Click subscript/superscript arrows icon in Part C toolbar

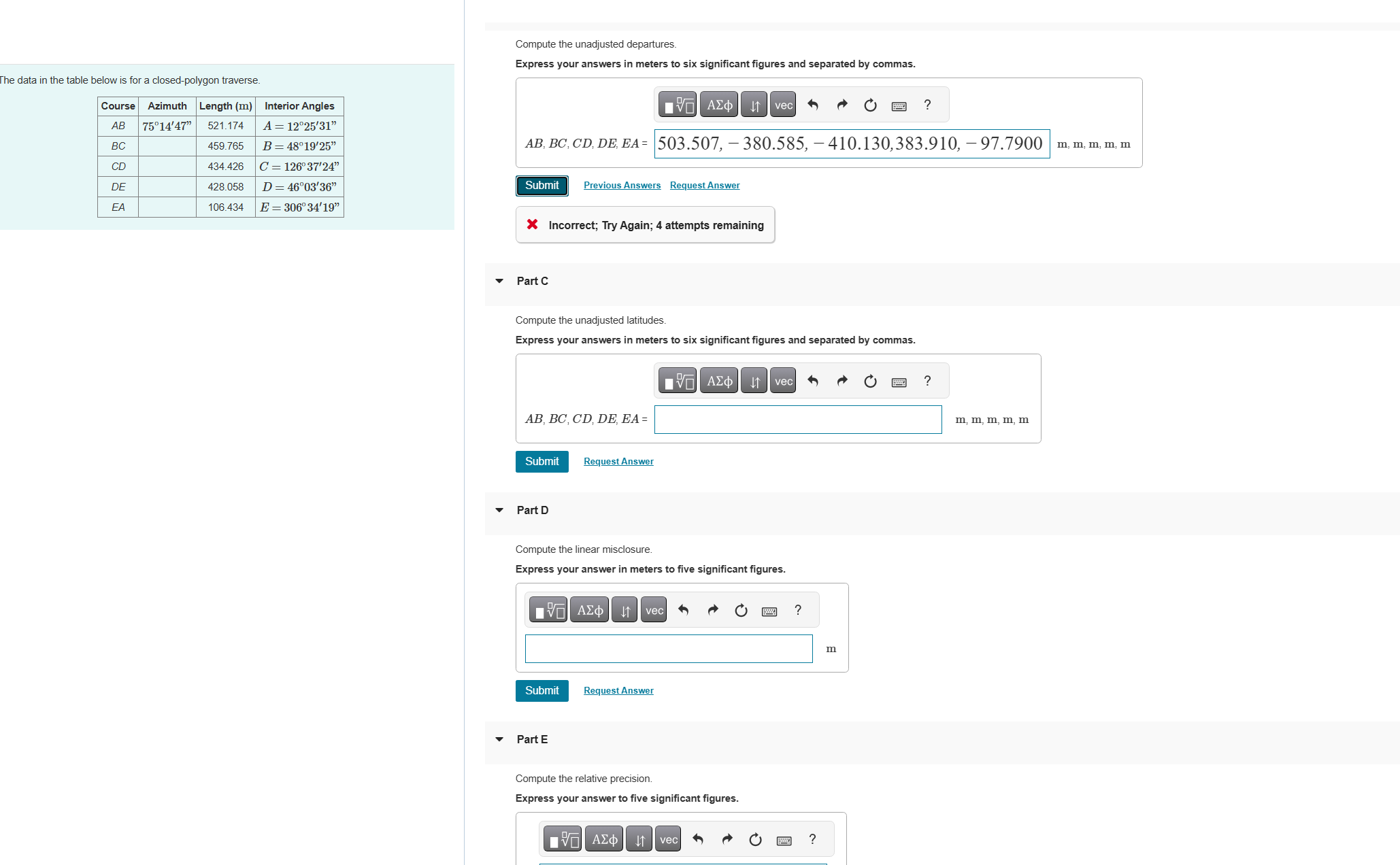pyautogui.click(x=754, y=381)
